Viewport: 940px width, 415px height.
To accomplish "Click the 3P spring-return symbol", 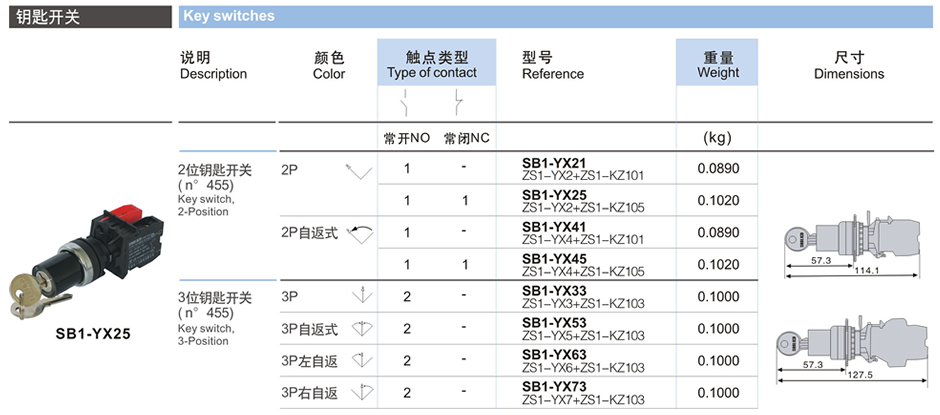I will [x=361, y=328].
